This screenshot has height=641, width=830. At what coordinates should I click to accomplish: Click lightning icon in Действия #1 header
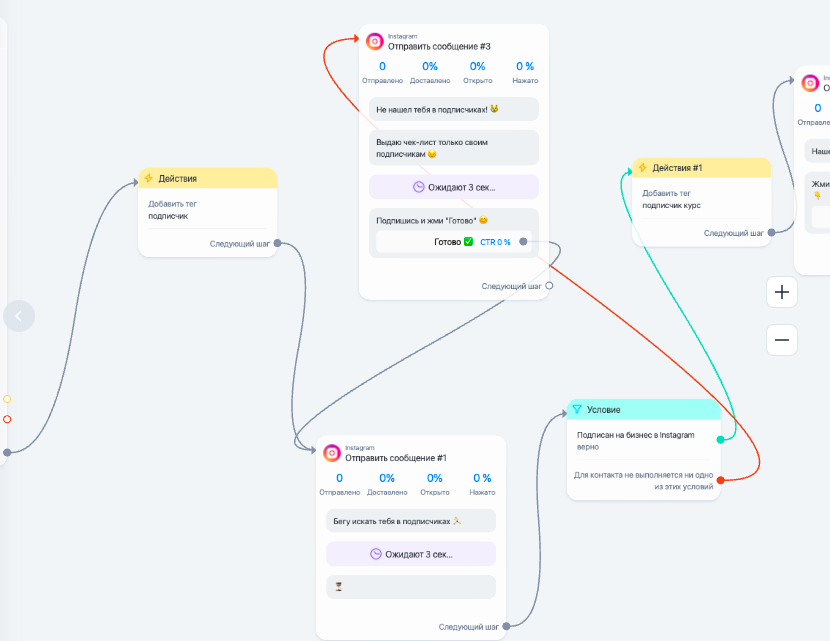[x=642, y=168]
